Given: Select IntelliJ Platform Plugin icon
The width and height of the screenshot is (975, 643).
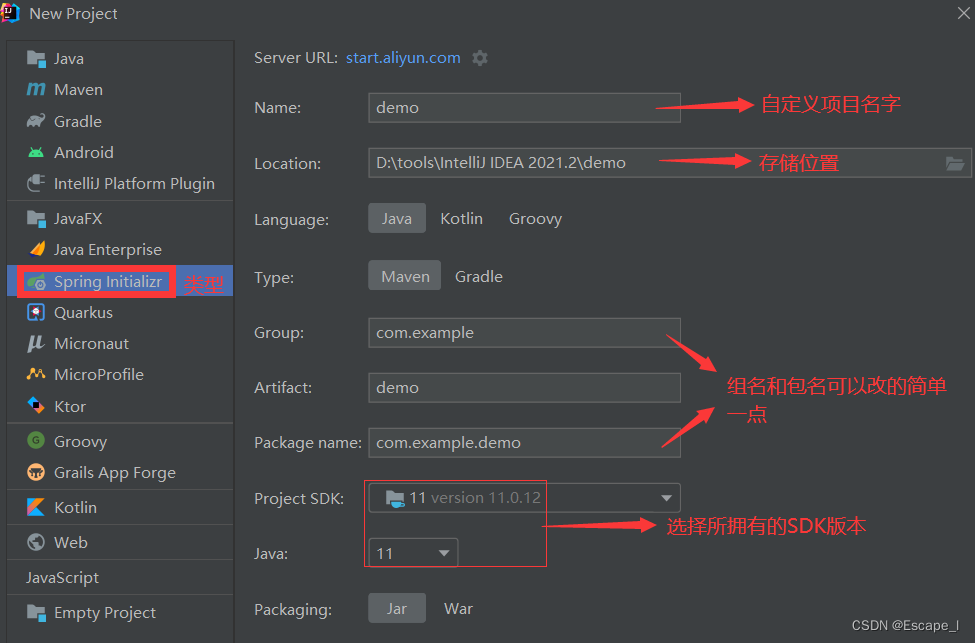Looking at the screenshot, I should (x=36, y=183).
